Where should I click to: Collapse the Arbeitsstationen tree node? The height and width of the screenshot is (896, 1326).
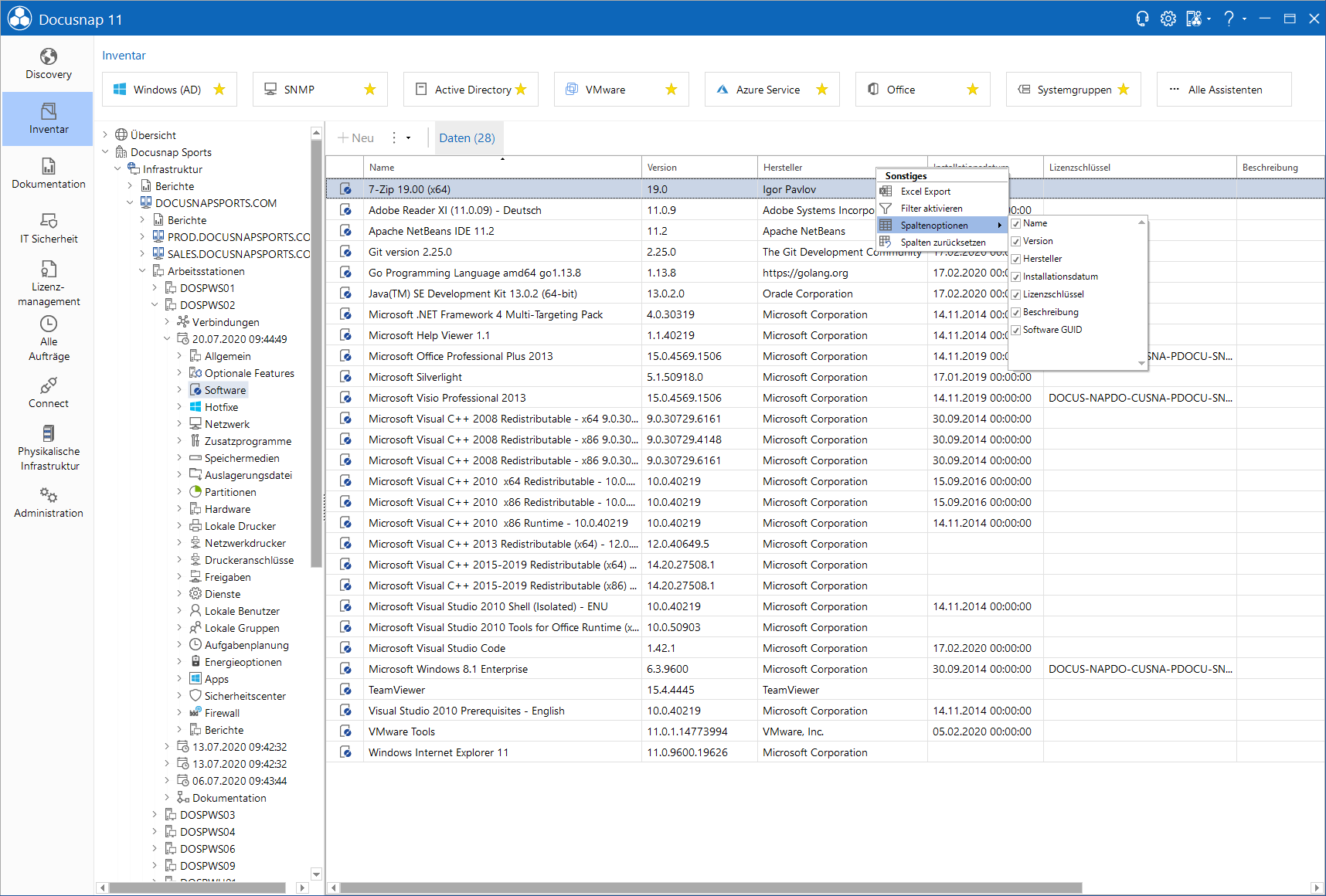(x=143, y=271)
